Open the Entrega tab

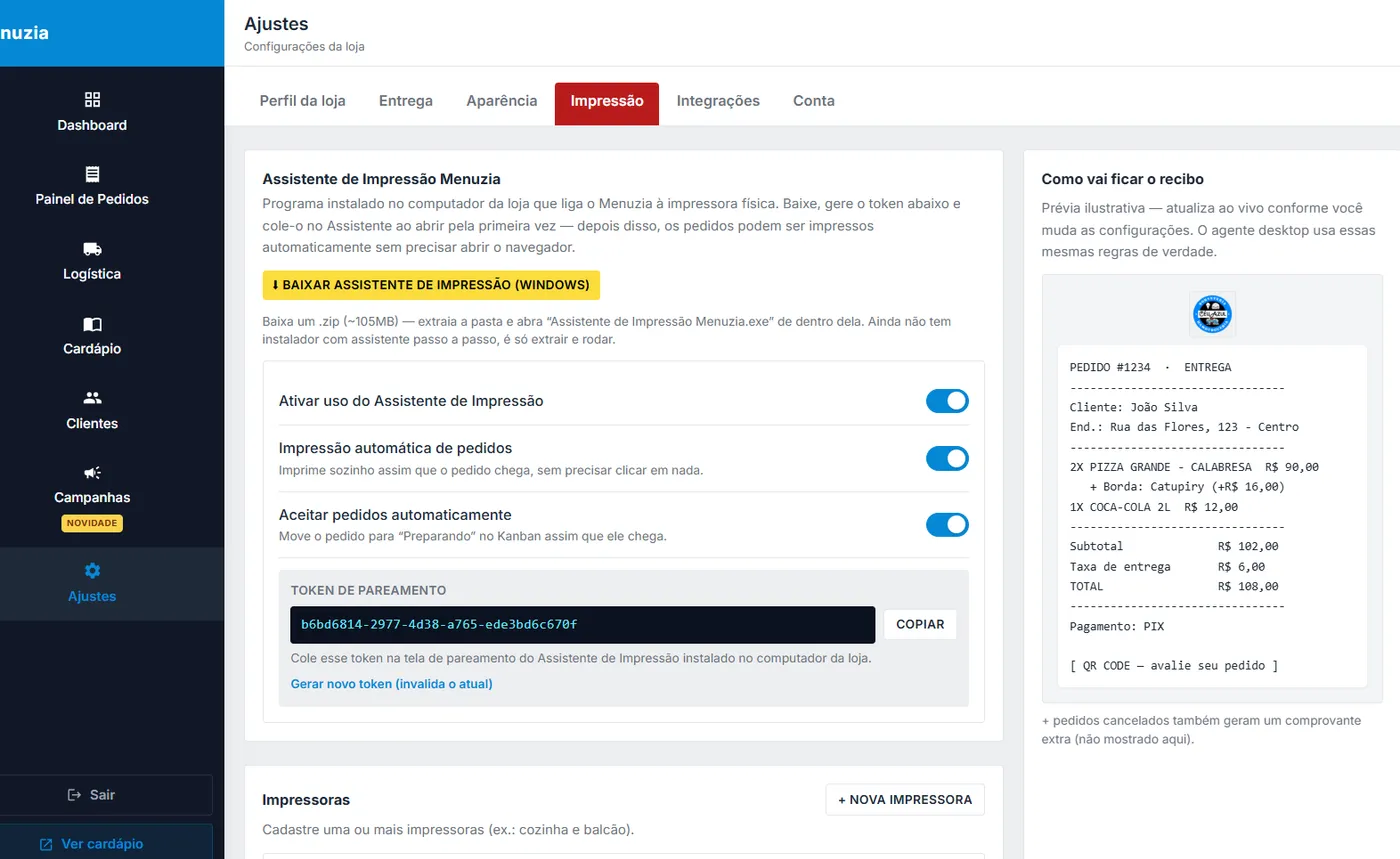(406, 101)
